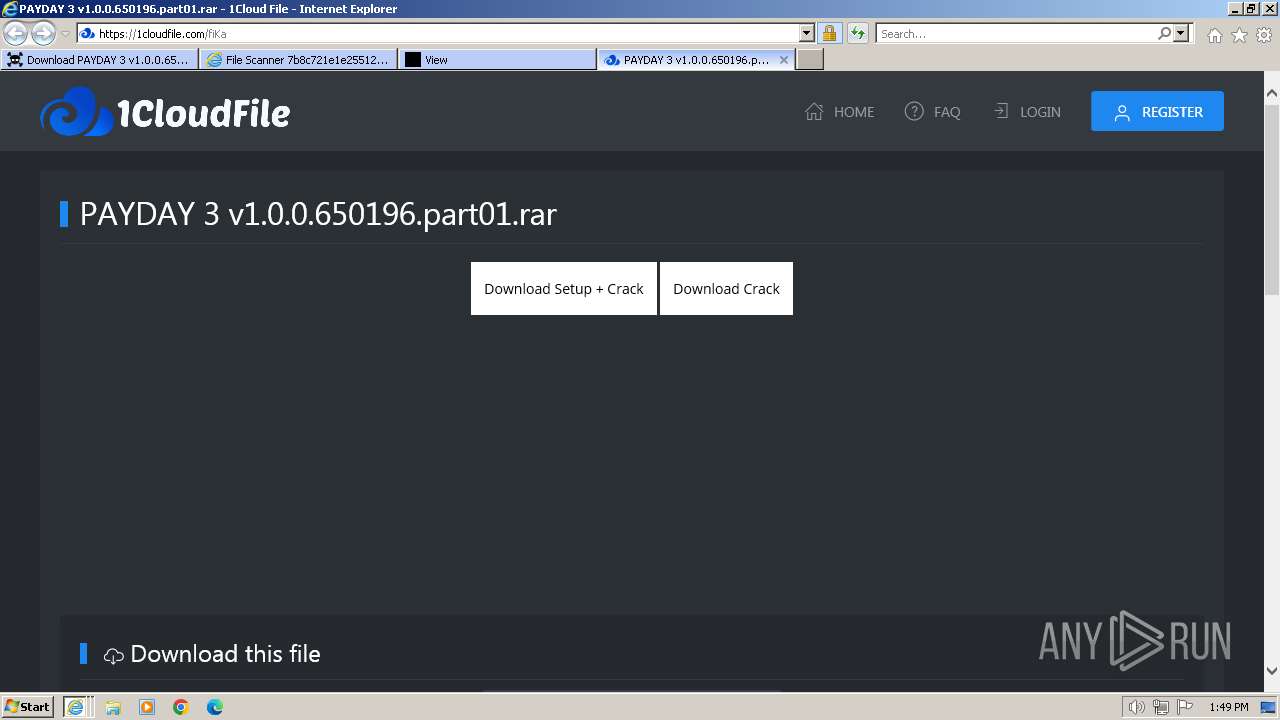
Task: Switch to the Download PAYDAY 3 tab
Action: [x=100, y=60]
